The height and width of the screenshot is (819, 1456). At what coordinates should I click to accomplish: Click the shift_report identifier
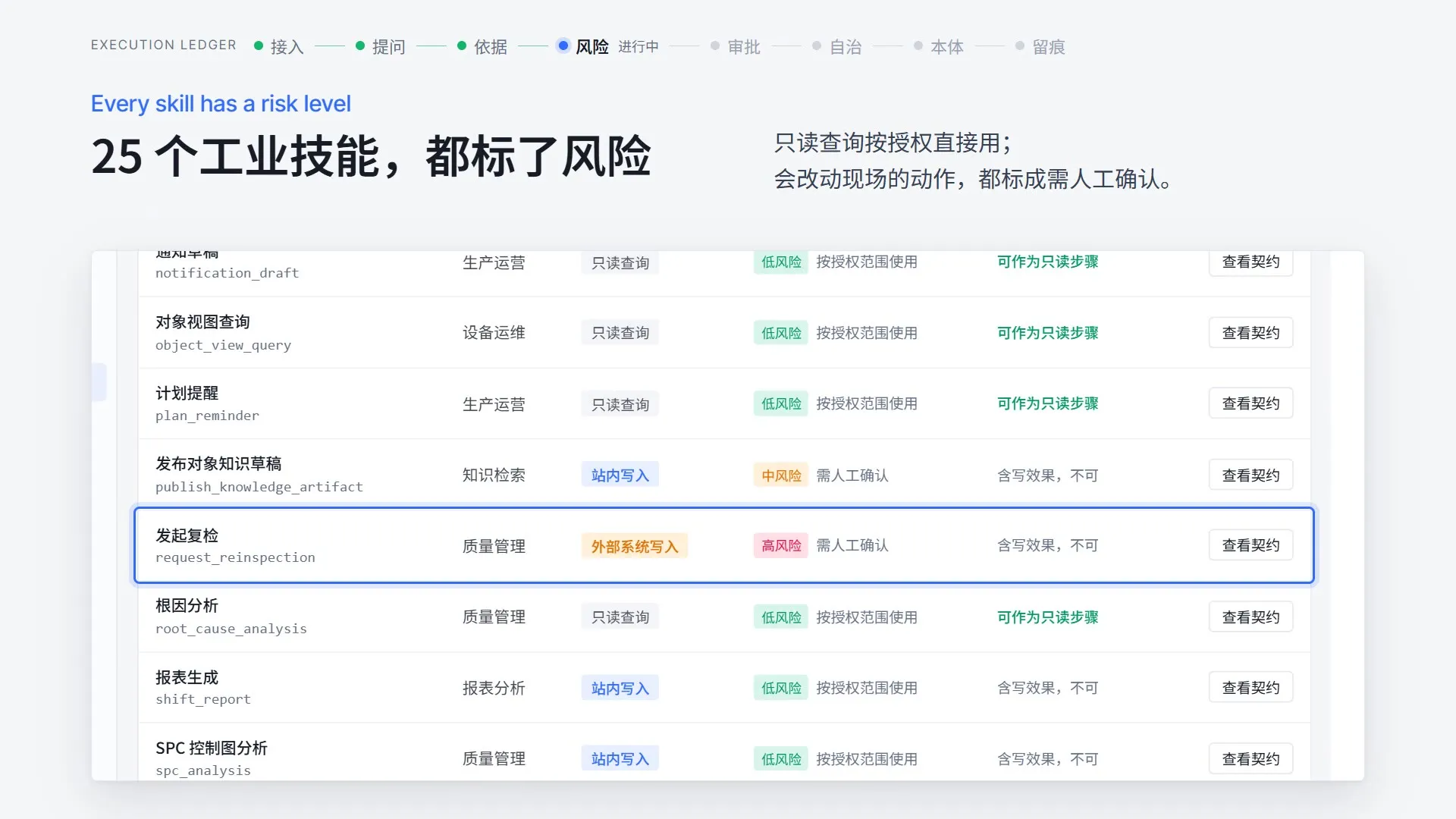203,699
